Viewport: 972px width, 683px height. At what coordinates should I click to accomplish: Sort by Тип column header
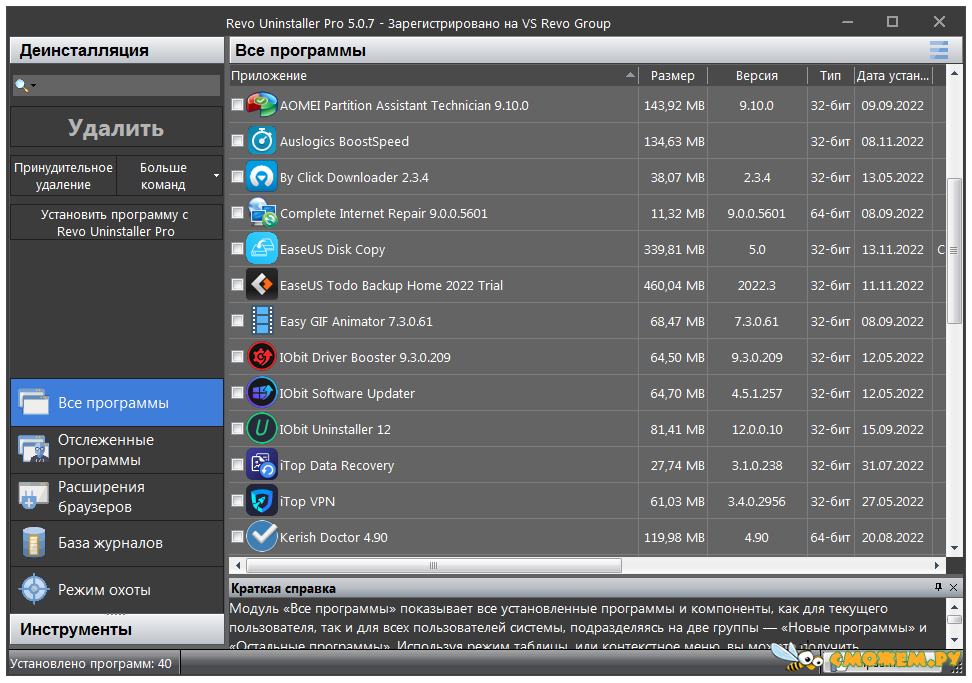click(x=831, y=76)
